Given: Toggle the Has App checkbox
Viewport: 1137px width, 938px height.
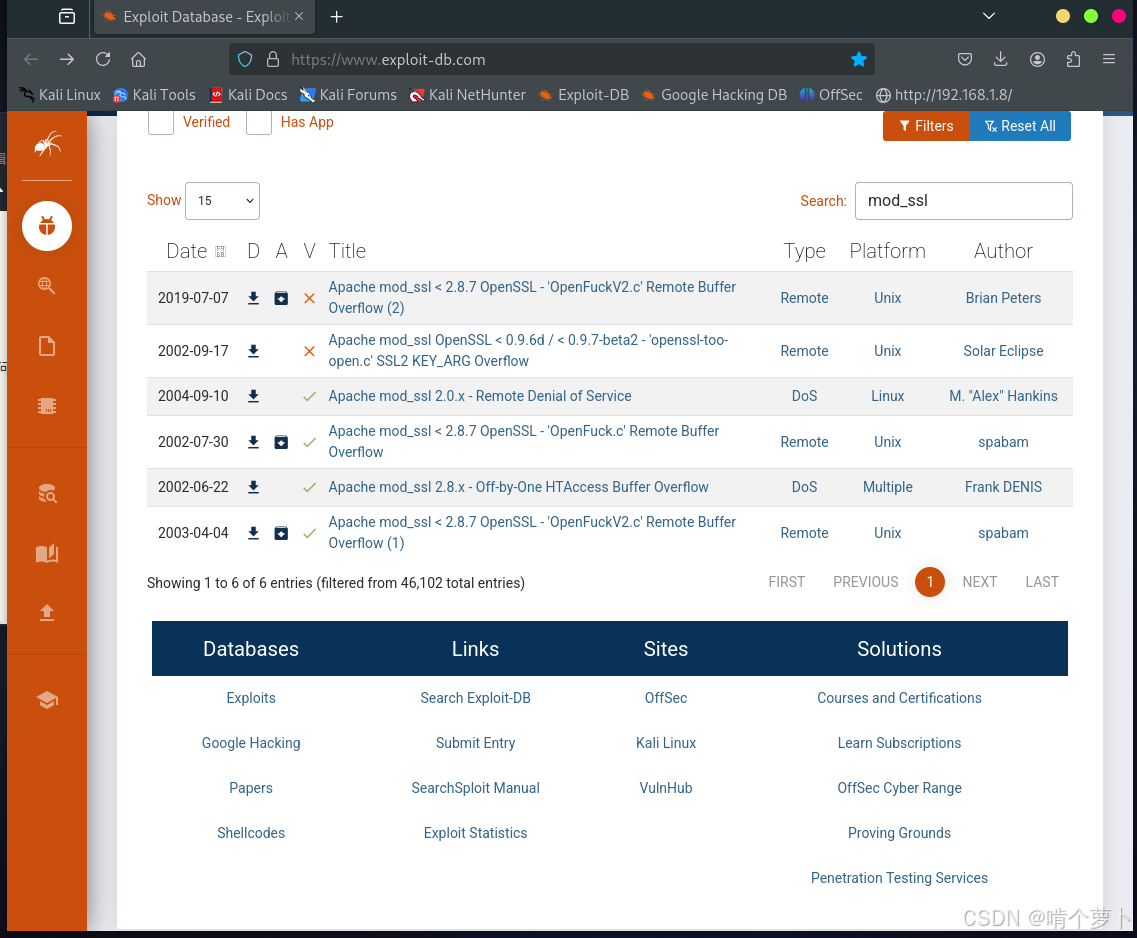Looking at the screenshot, I should click(x=259, y=123).
